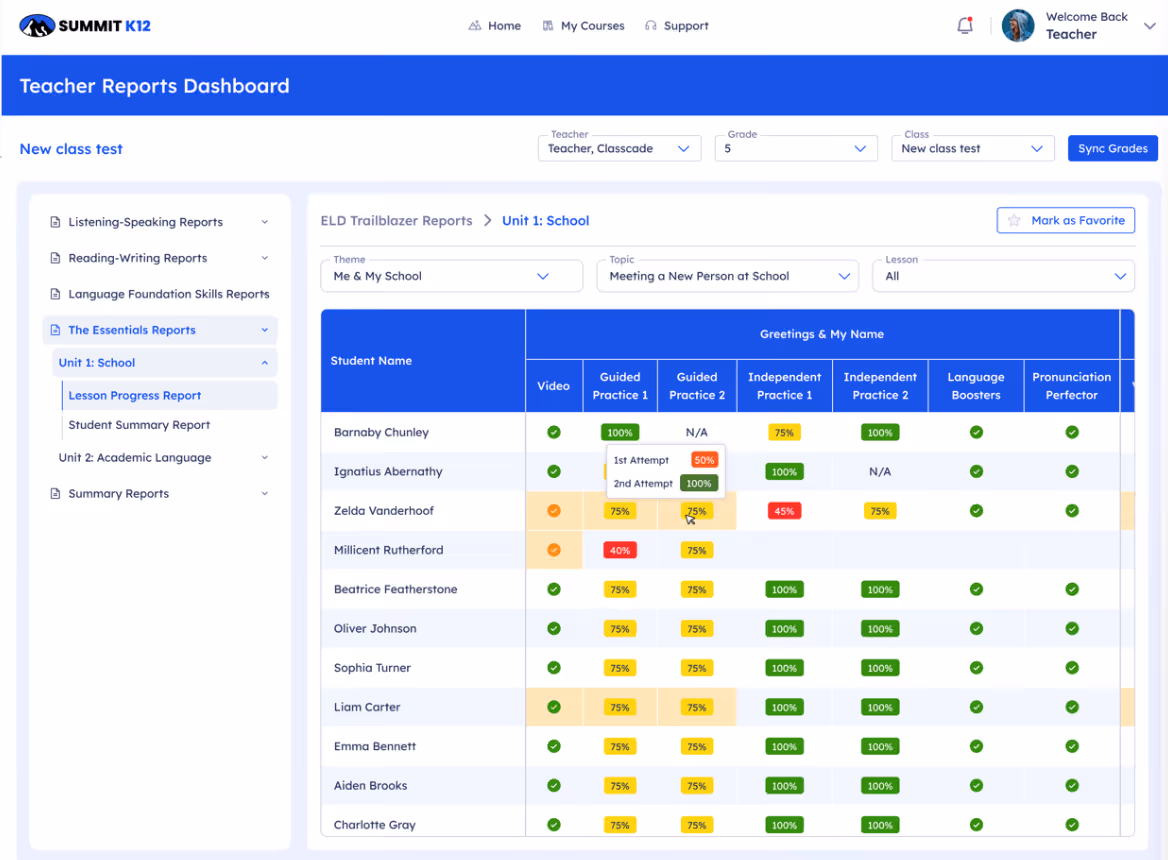Open the Grade dropdown showing 5
This screenshot has height=860, width=1168.
pos(796,148)
